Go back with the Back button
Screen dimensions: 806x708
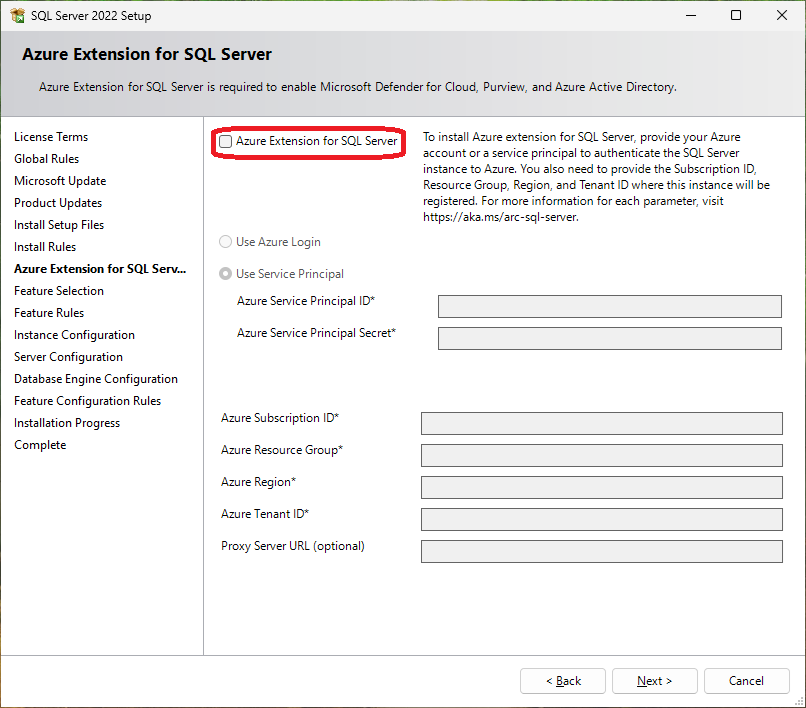coord(562,681)
